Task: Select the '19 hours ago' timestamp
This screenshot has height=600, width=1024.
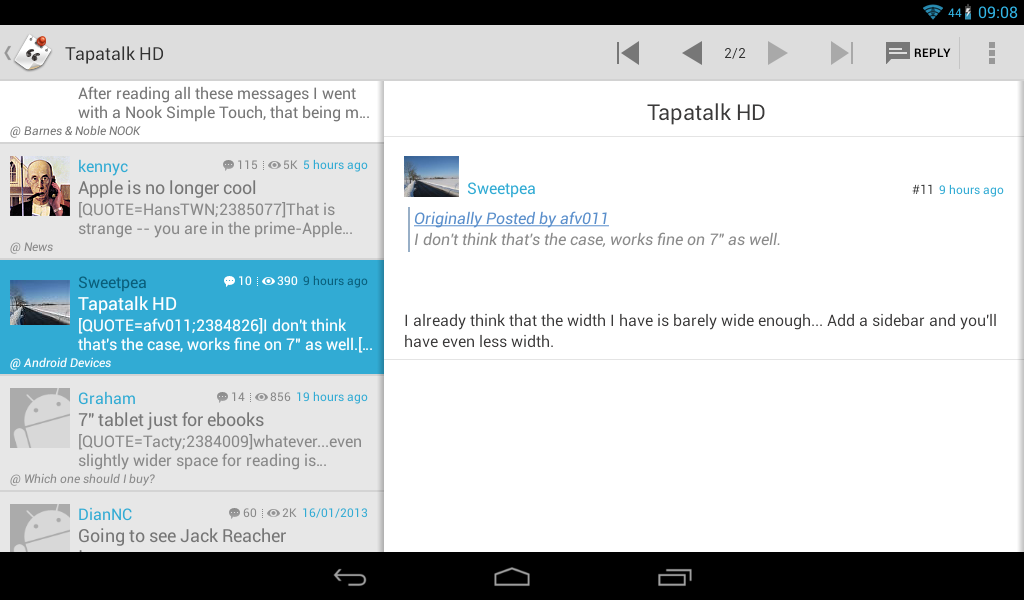Action: (x=332, y=397)
